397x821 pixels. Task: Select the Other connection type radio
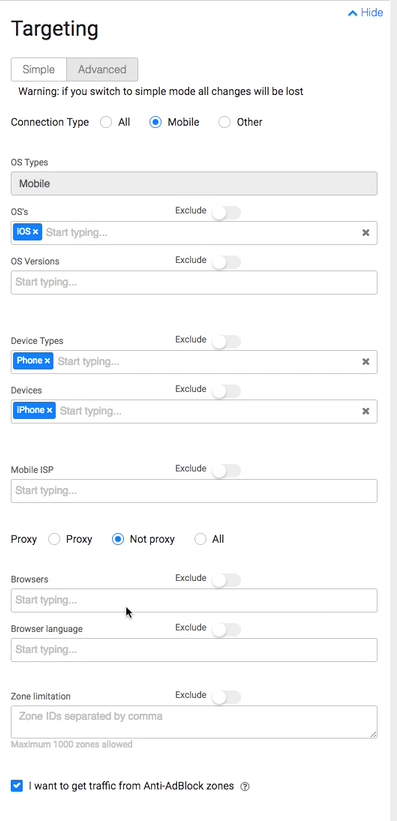tap(225, 123)
